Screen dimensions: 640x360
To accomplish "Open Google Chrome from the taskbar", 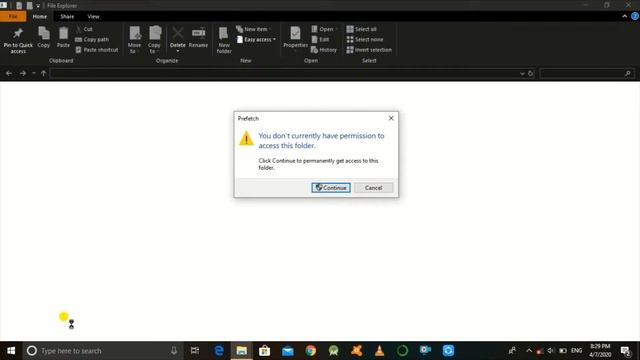I will tap(311, 351).
